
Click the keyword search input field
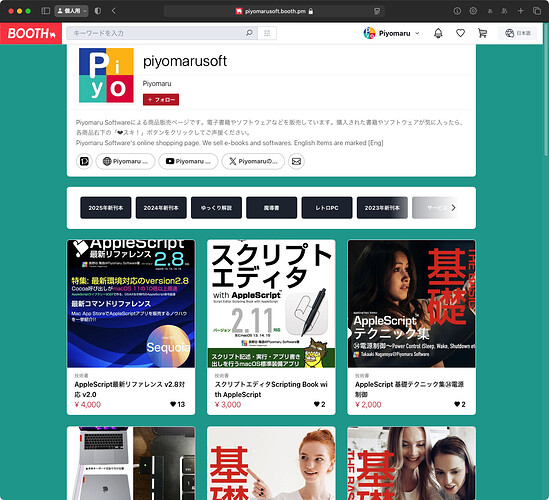[156, 33]
